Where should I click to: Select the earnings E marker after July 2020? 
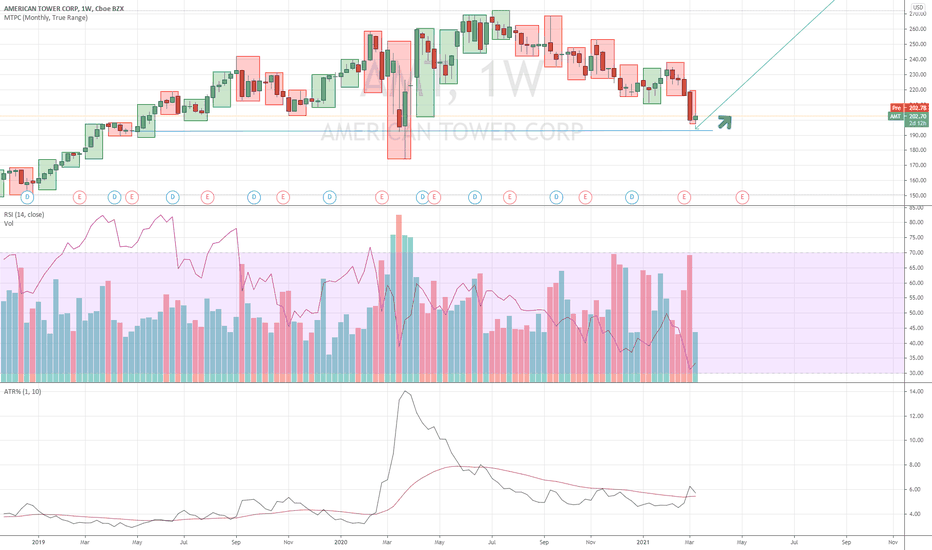[x=509, y=197]
